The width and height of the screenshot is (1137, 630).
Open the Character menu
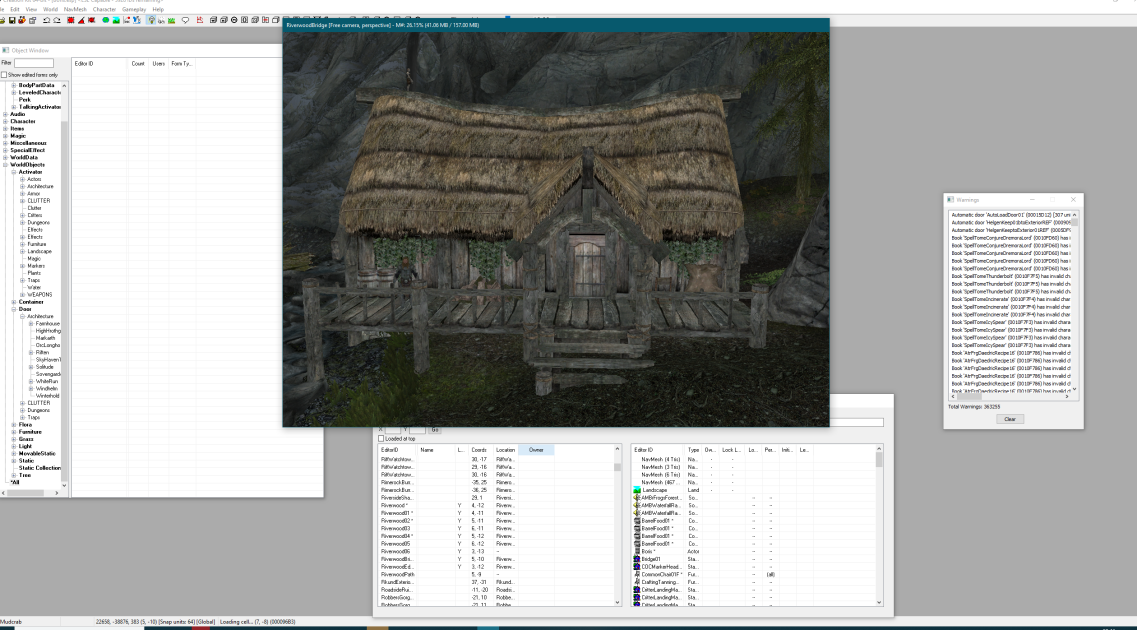pyautogui.click(x=104, y=9)
